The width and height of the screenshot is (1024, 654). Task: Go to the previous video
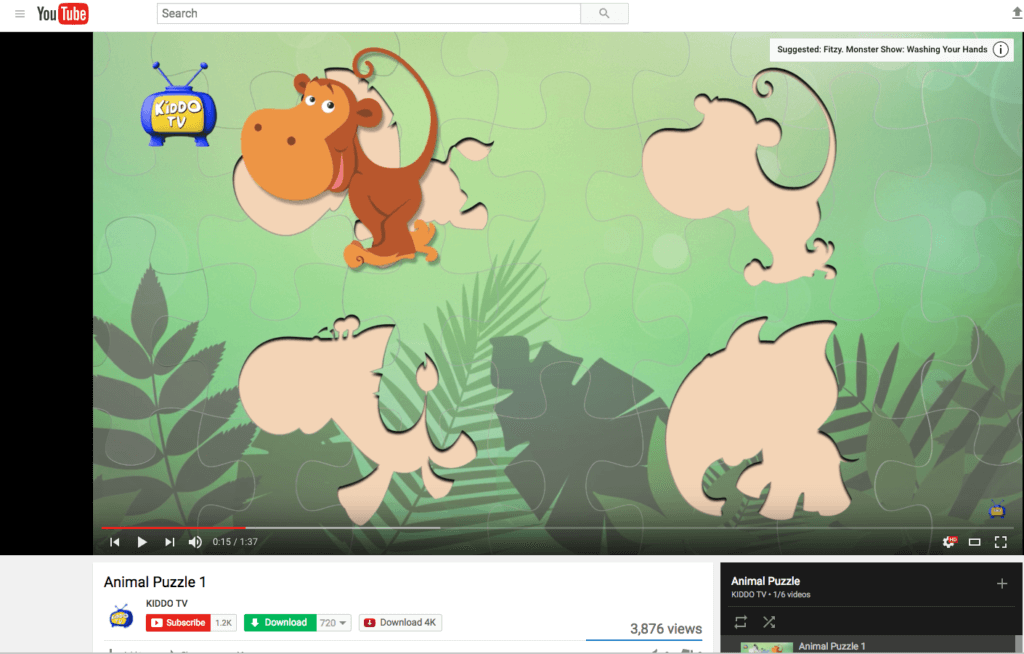tap(115, 542)
